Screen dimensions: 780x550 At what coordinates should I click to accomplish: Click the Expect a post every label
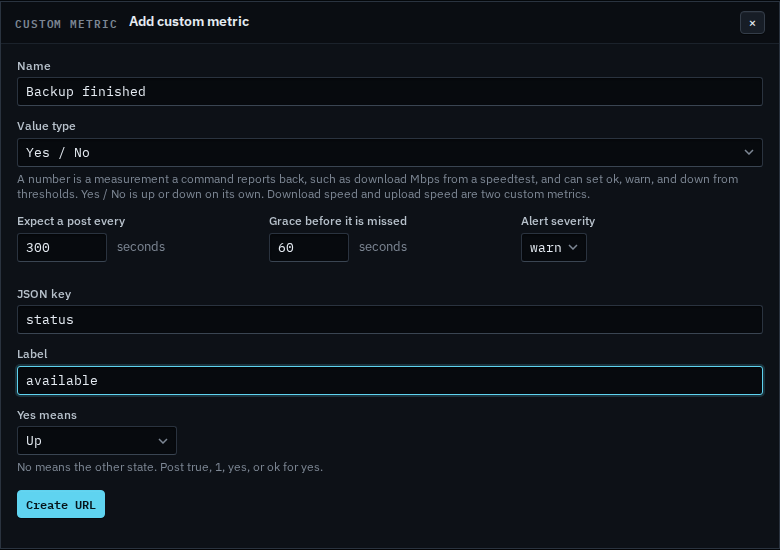71,221
